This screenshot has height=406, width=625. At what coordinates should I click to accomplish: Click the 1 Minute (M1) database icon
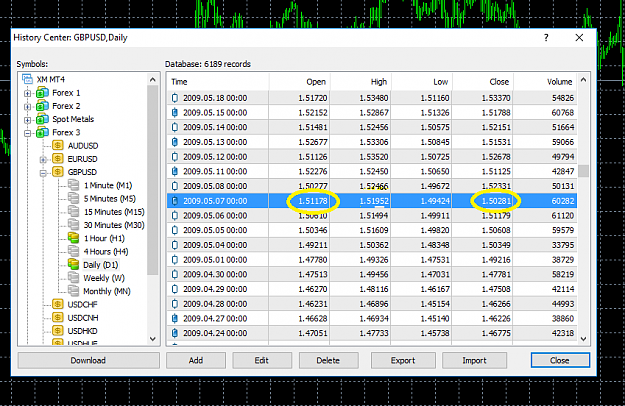(x=73, y=185)
